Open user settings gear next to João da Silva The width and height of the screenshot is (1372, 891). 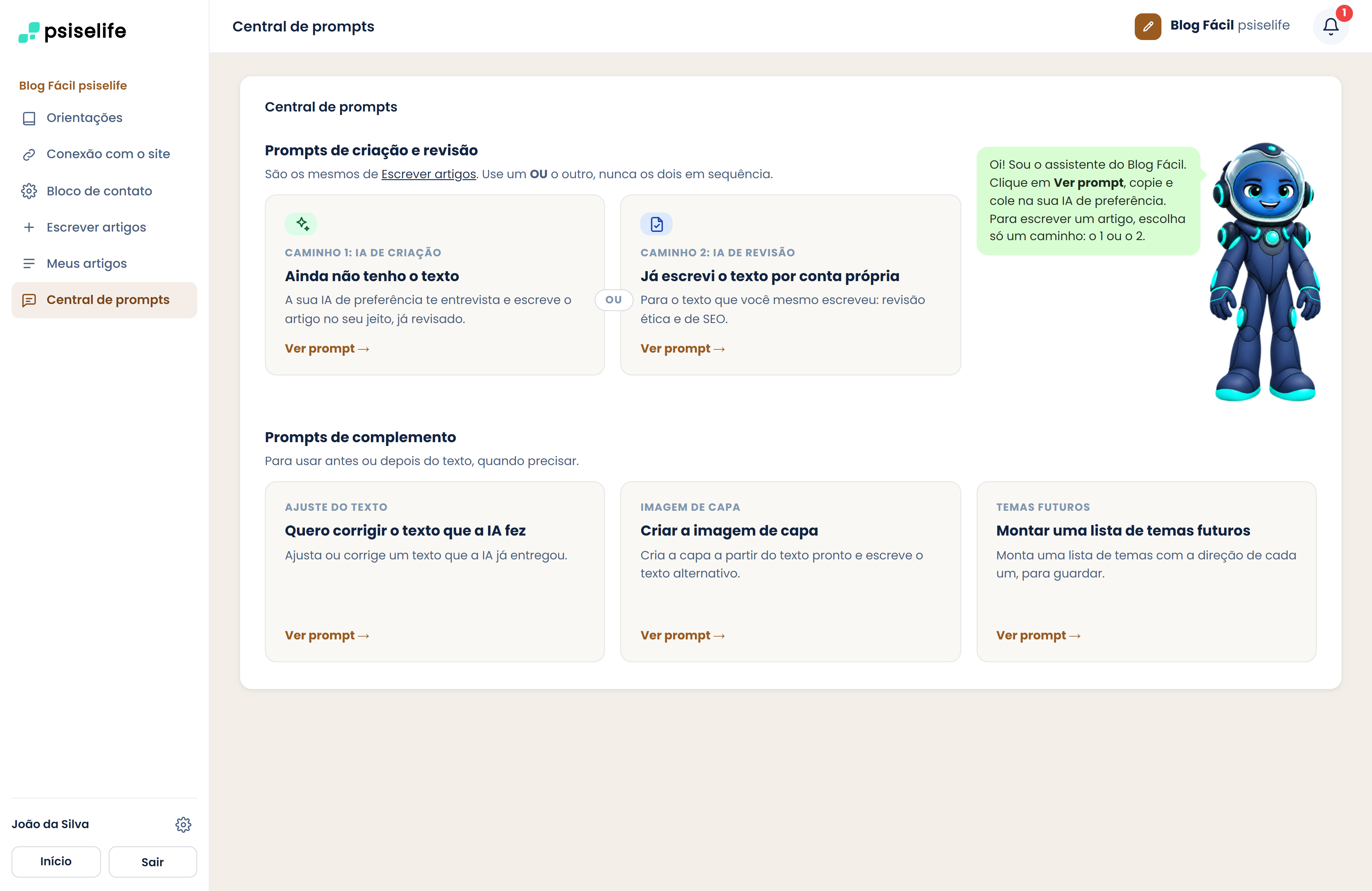click(x=183, y=825)
